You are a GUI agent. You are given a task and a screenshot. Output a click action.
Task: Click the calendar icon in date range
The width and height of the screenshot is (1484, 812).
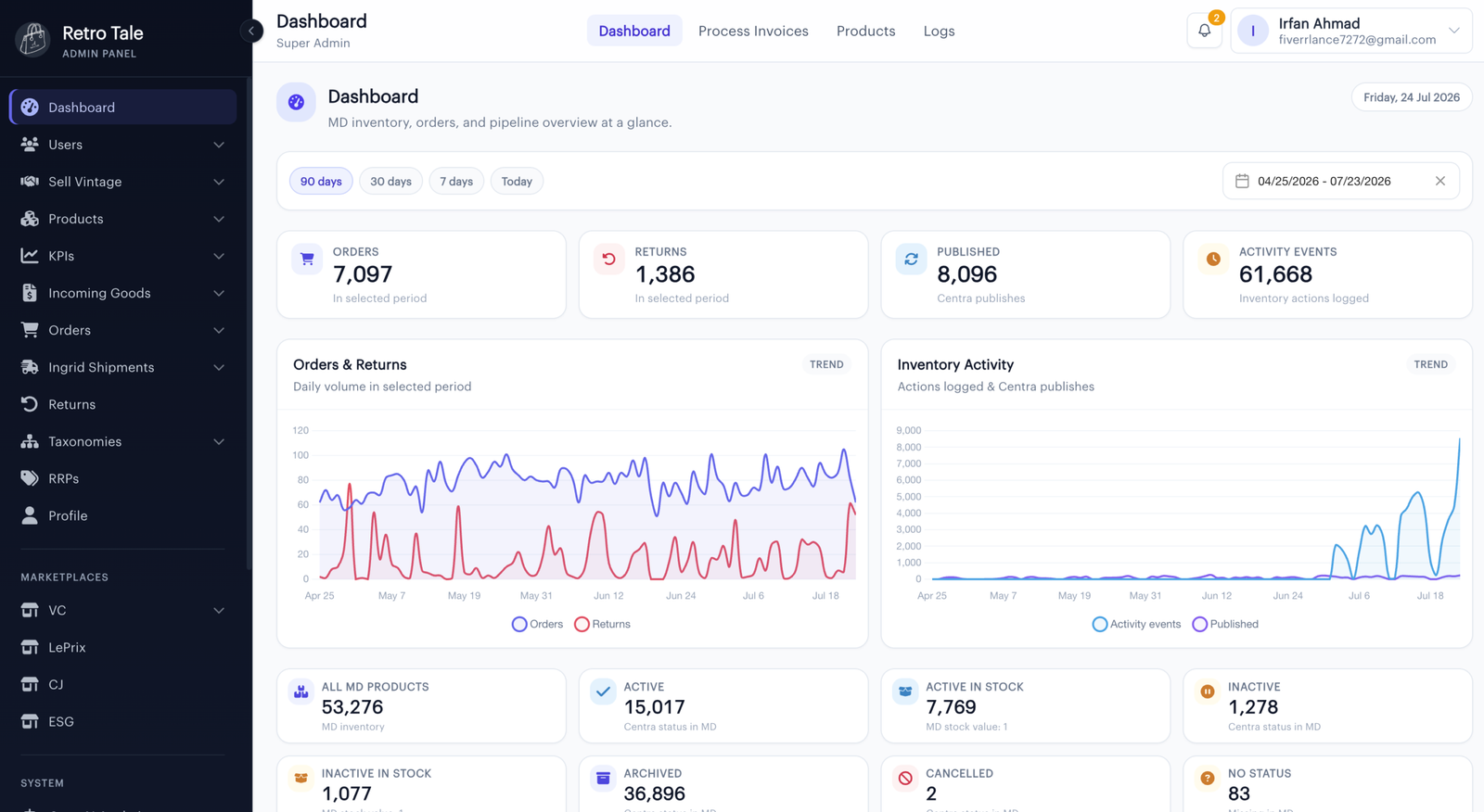(1242, 181)
